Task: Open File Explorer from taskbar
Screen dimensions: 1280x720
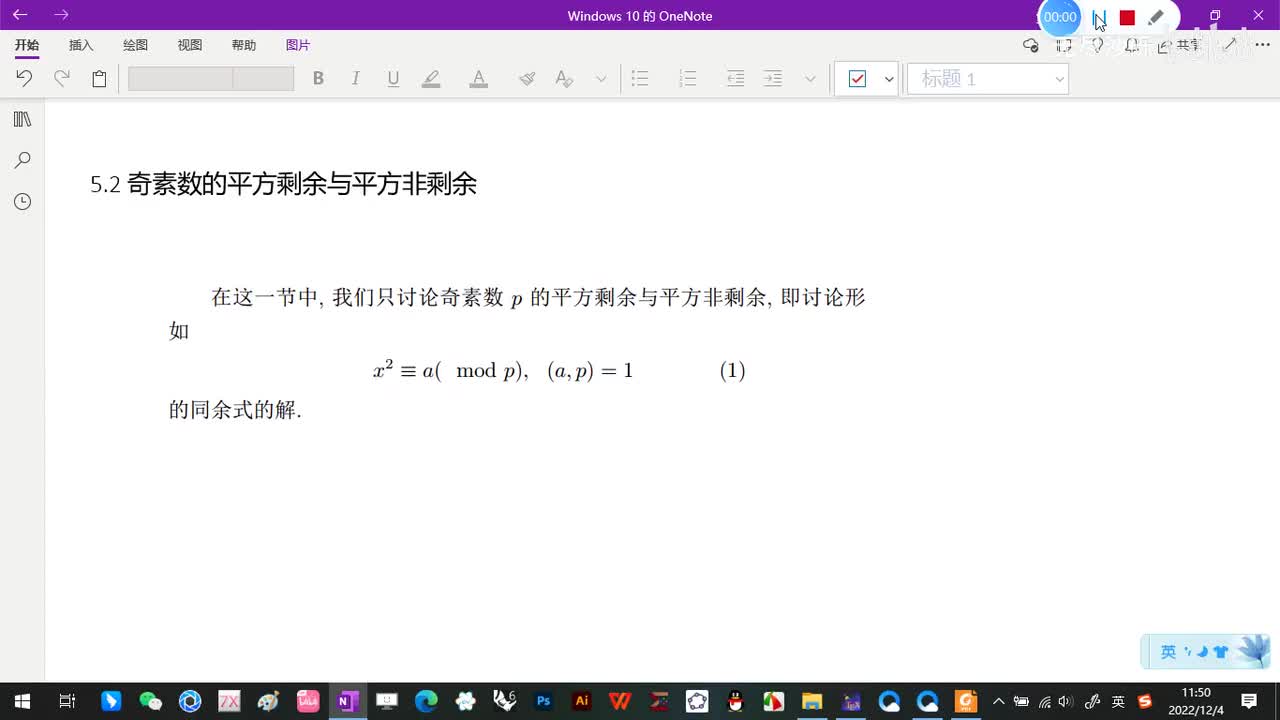Action: pyautogui.click(x=812, y=701)
